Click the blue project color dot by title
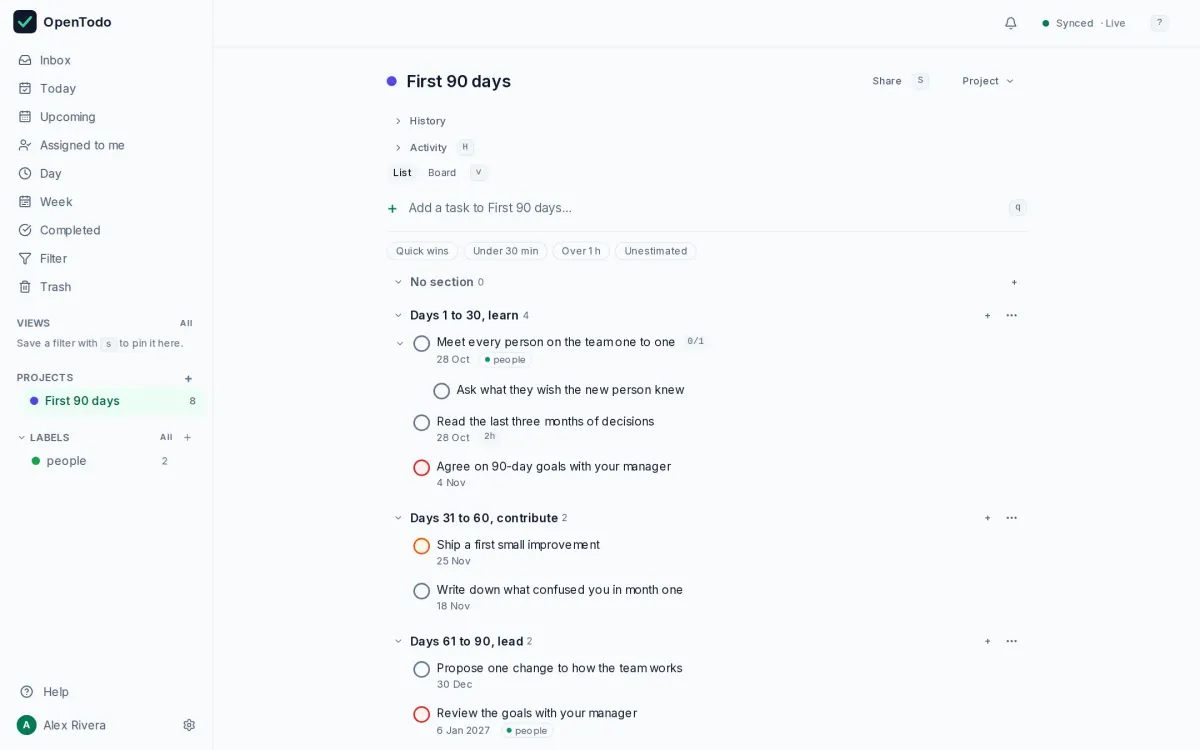This screenshot has height=750, width=1200. coord(392,82)
